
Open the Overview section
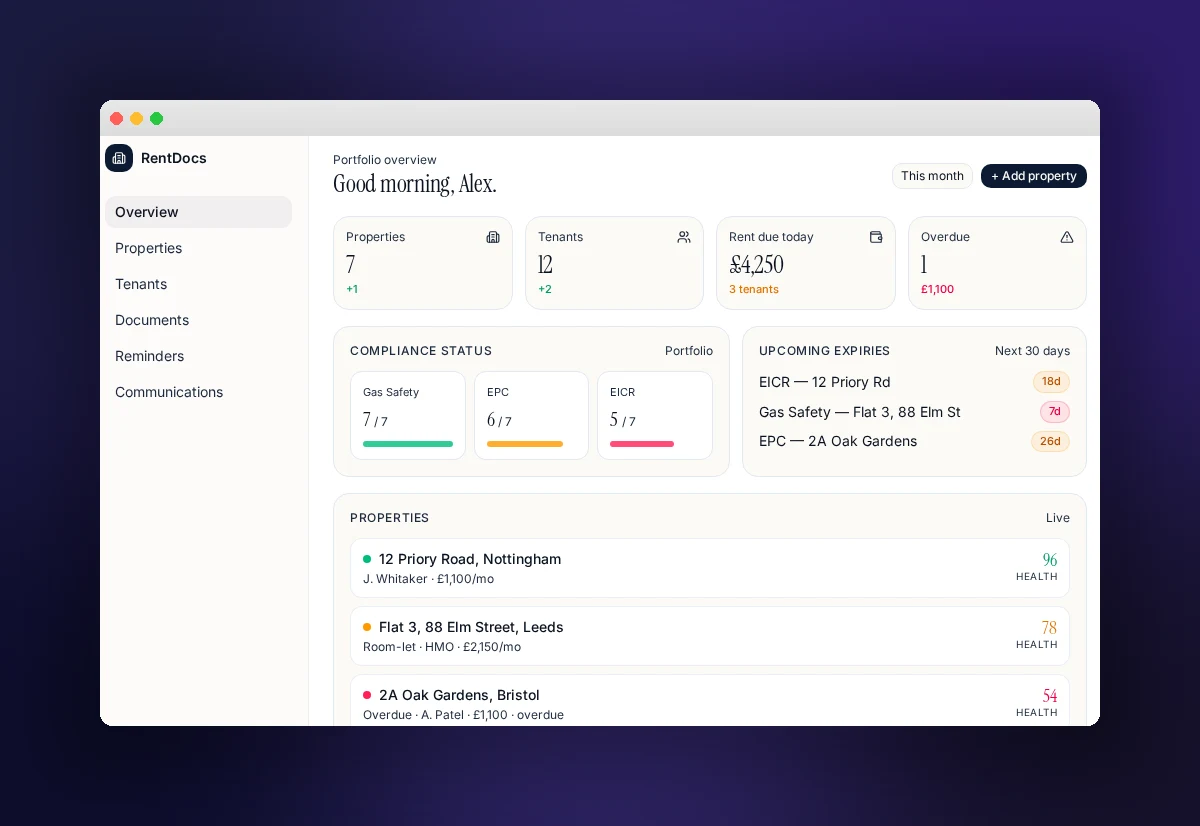point(198,212)
